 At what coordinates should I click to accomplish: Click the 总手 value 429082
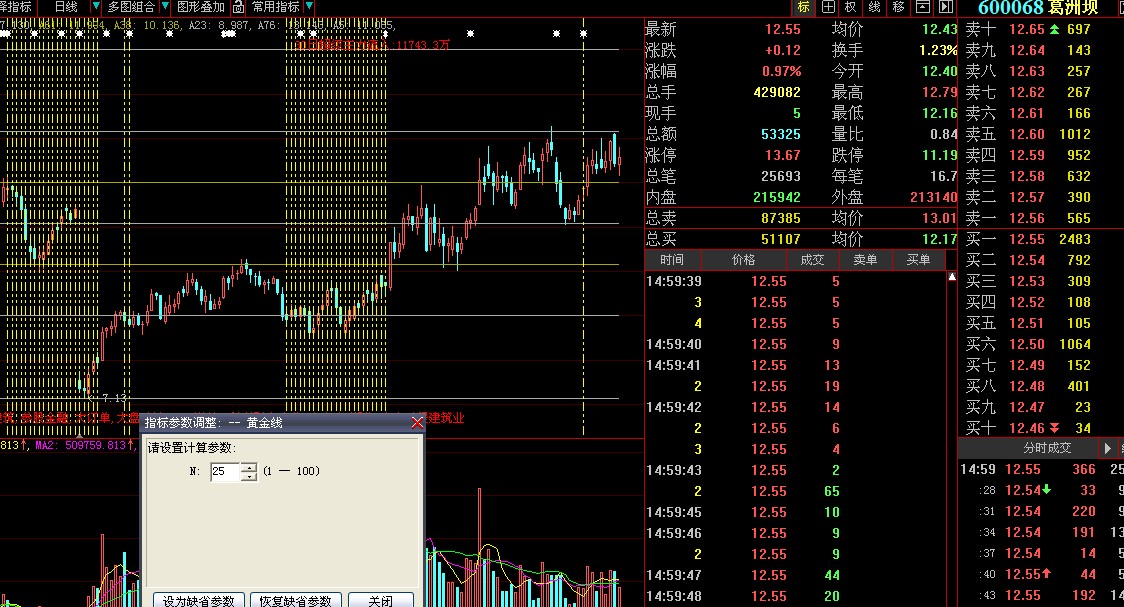coord(777,92)
